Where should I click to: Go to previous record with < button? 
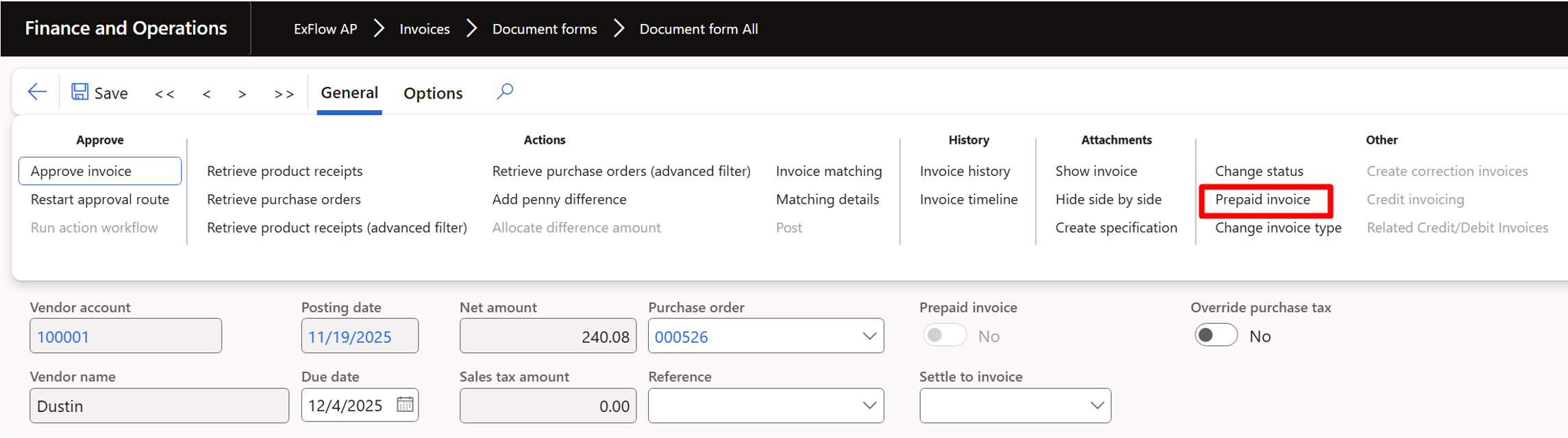(206, 94)
